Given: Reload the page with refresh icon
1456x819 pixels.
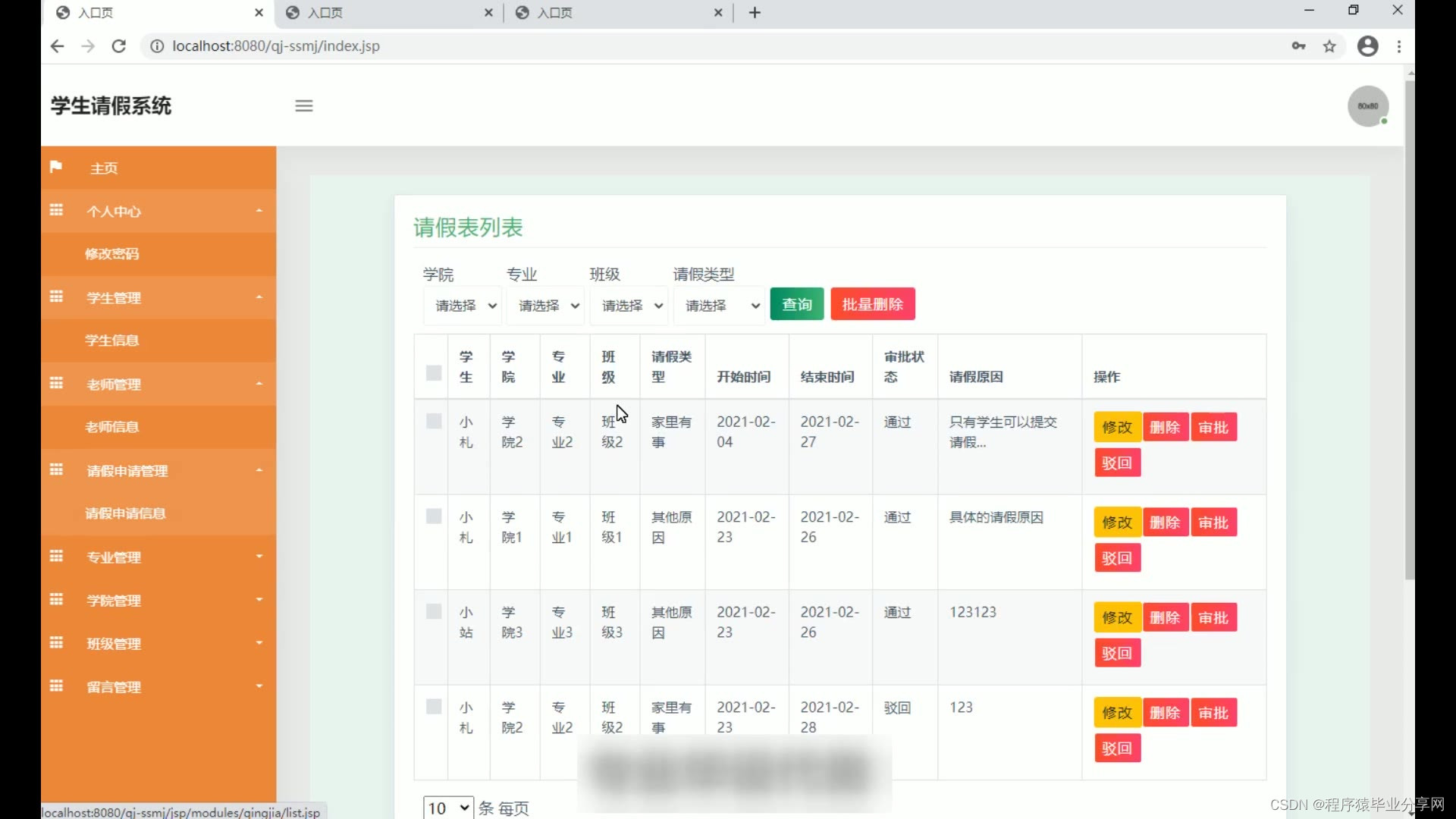Looking at the screenshot, I should [119, 46].
